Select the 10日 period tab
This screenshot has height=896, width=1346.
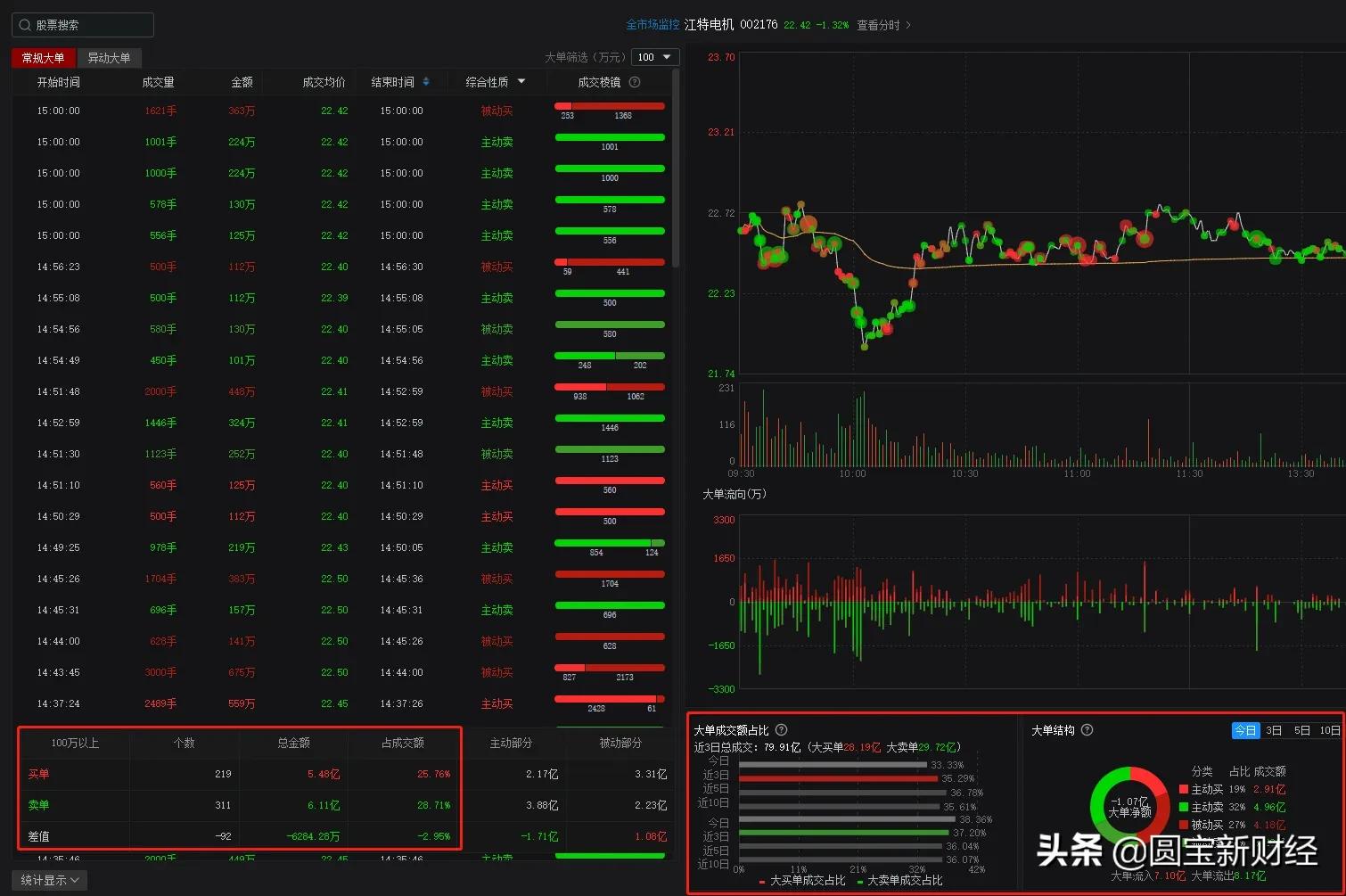click(x=1329, y=730)
